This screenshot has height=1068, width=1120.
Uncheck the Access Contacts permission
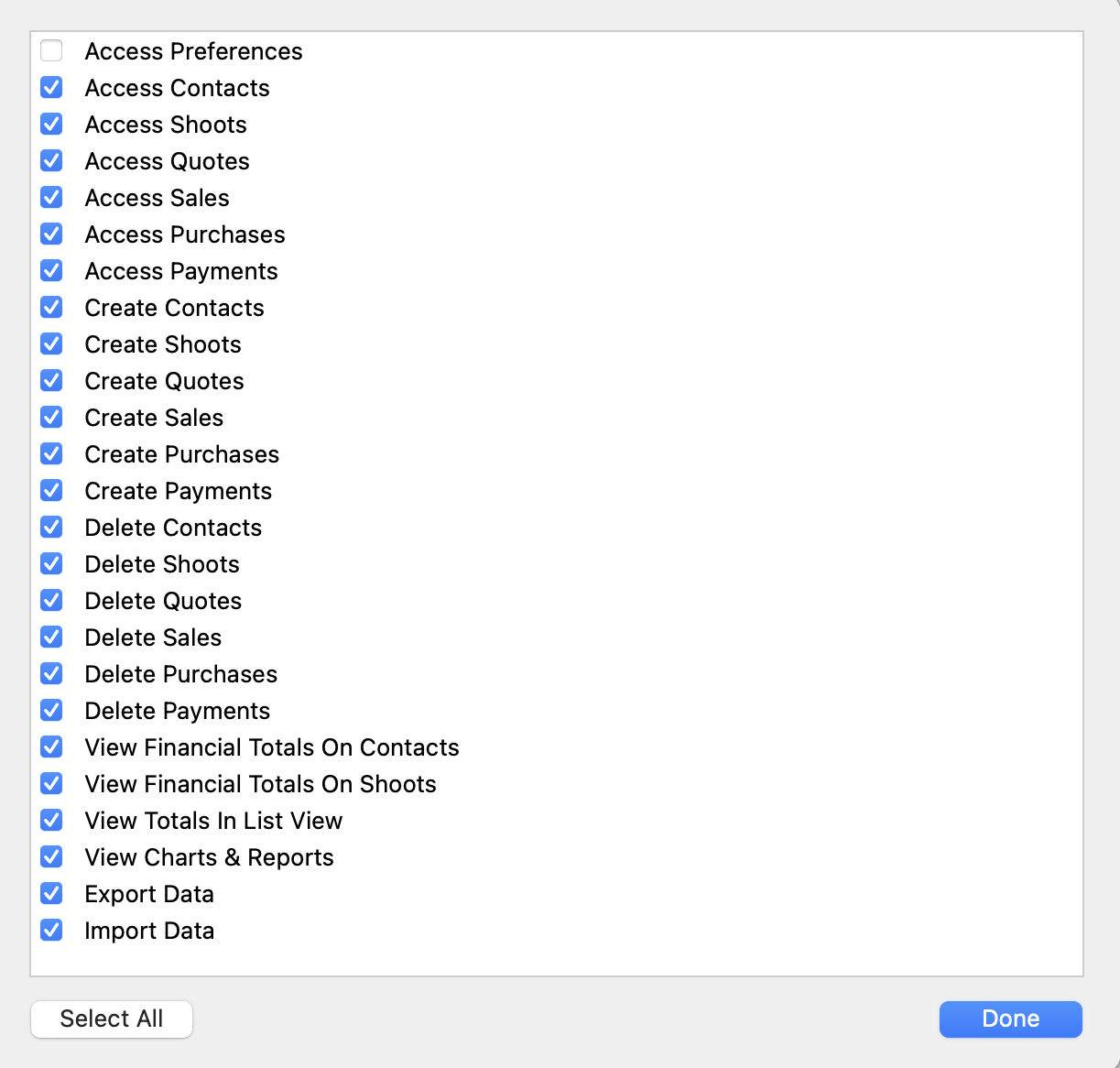52,88
